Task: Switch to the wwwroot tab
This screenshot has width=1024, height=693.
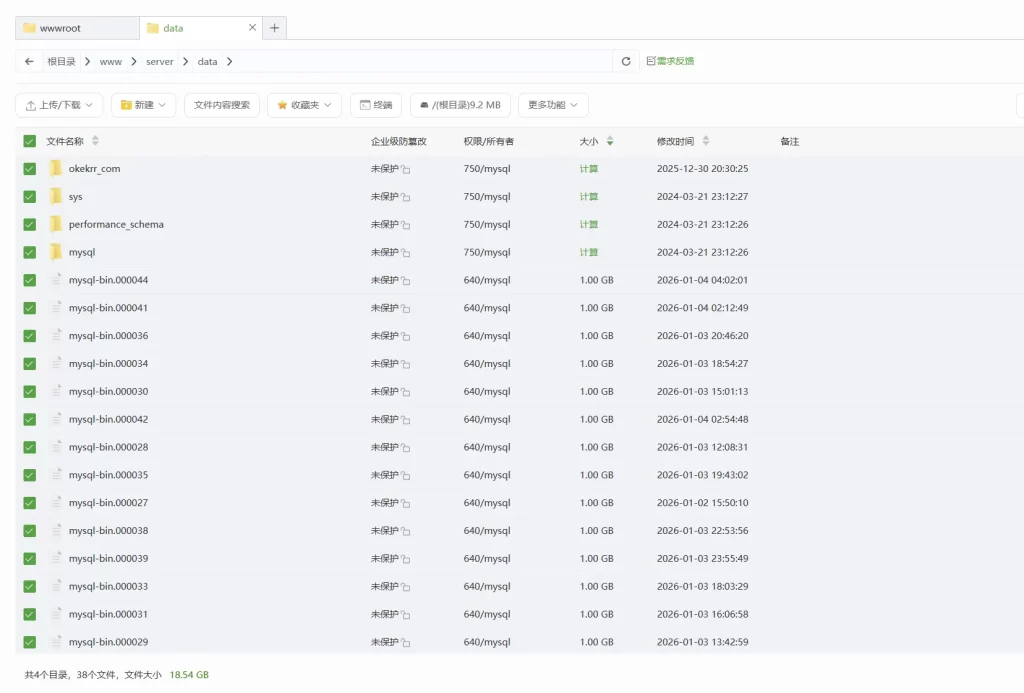Action: point(77,28)
